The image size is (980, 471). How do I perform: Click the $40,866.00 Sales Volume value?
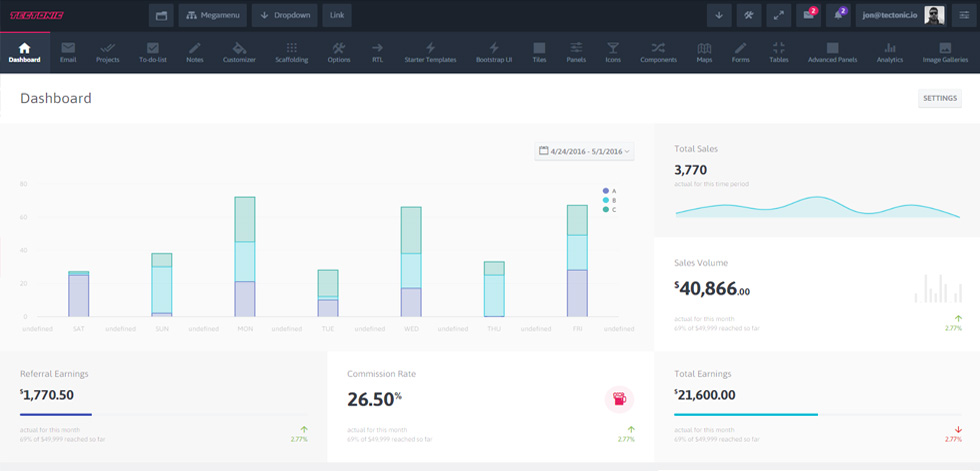point(712,289)
